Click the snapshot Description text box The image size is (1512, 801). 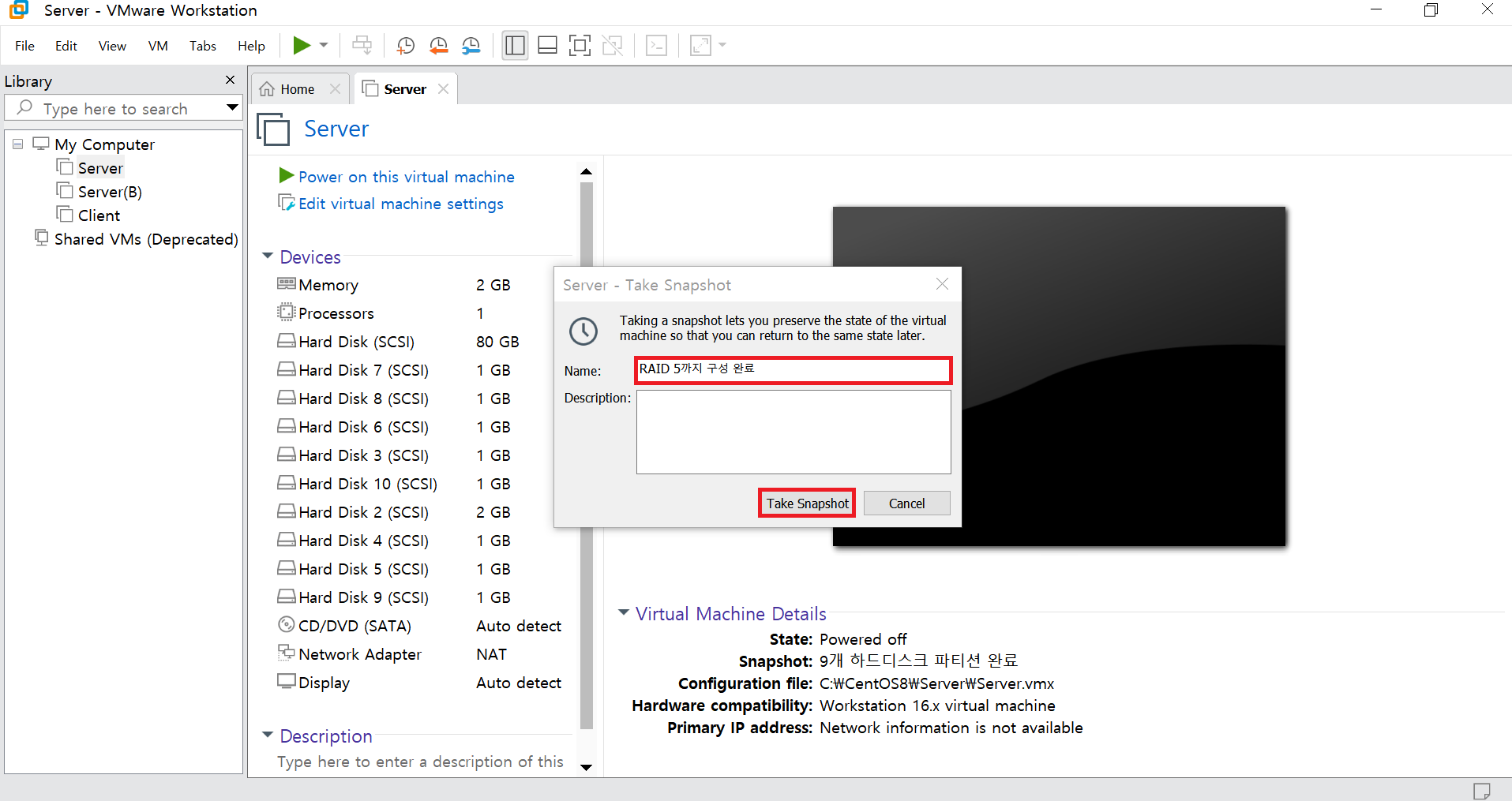[794, 432]
